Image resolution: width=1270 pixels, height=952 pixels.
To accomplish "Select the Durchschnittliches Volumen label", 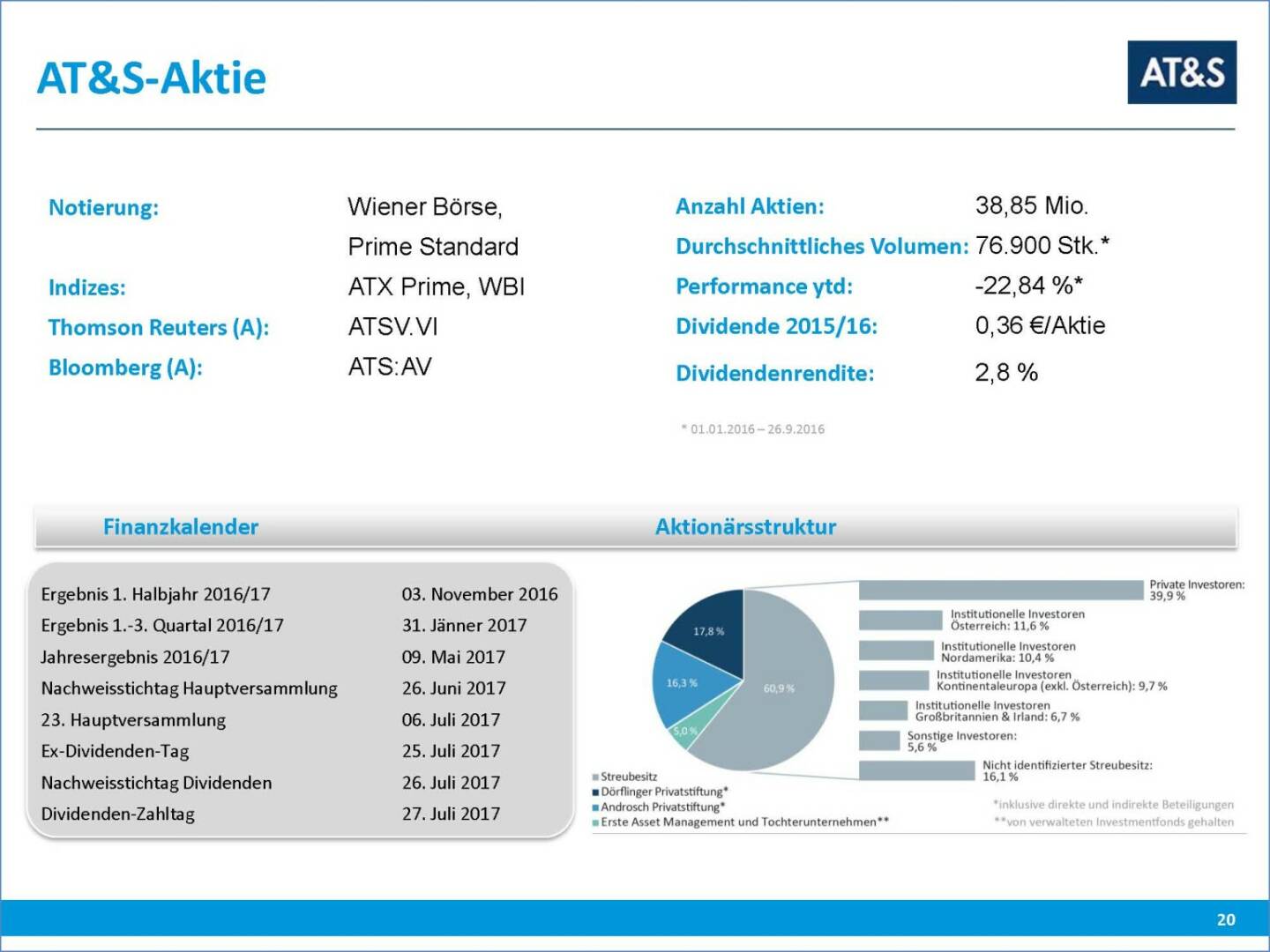I will tap(822, 246).
